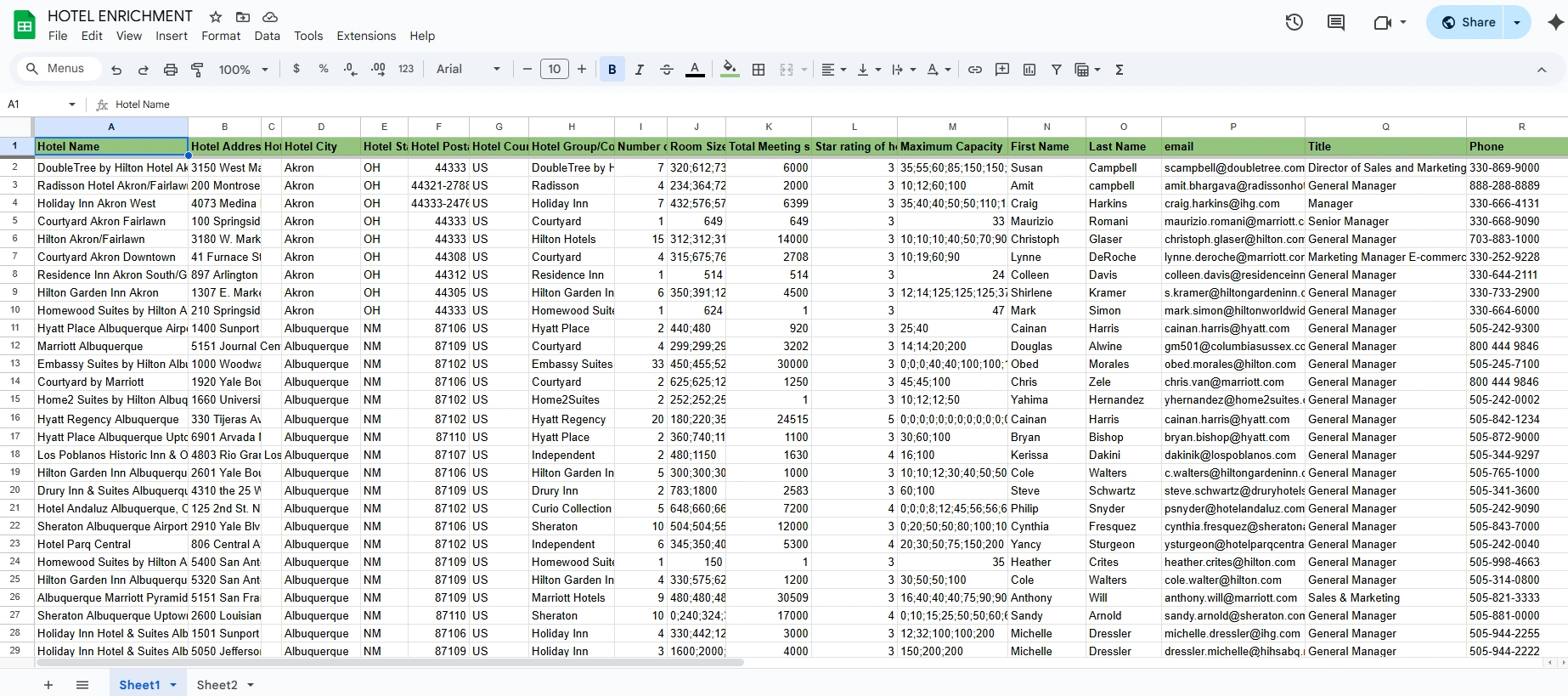Open the Format menu
1568x696 pixels.
coord(221,36)
